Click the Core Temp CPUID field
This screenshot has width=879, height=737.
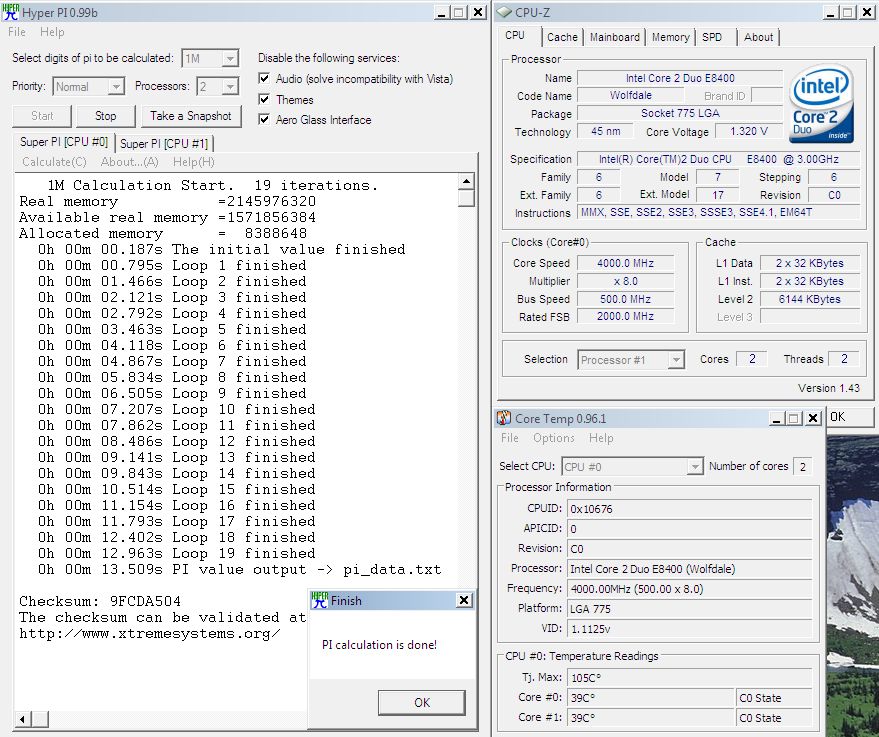pos(690,509)
